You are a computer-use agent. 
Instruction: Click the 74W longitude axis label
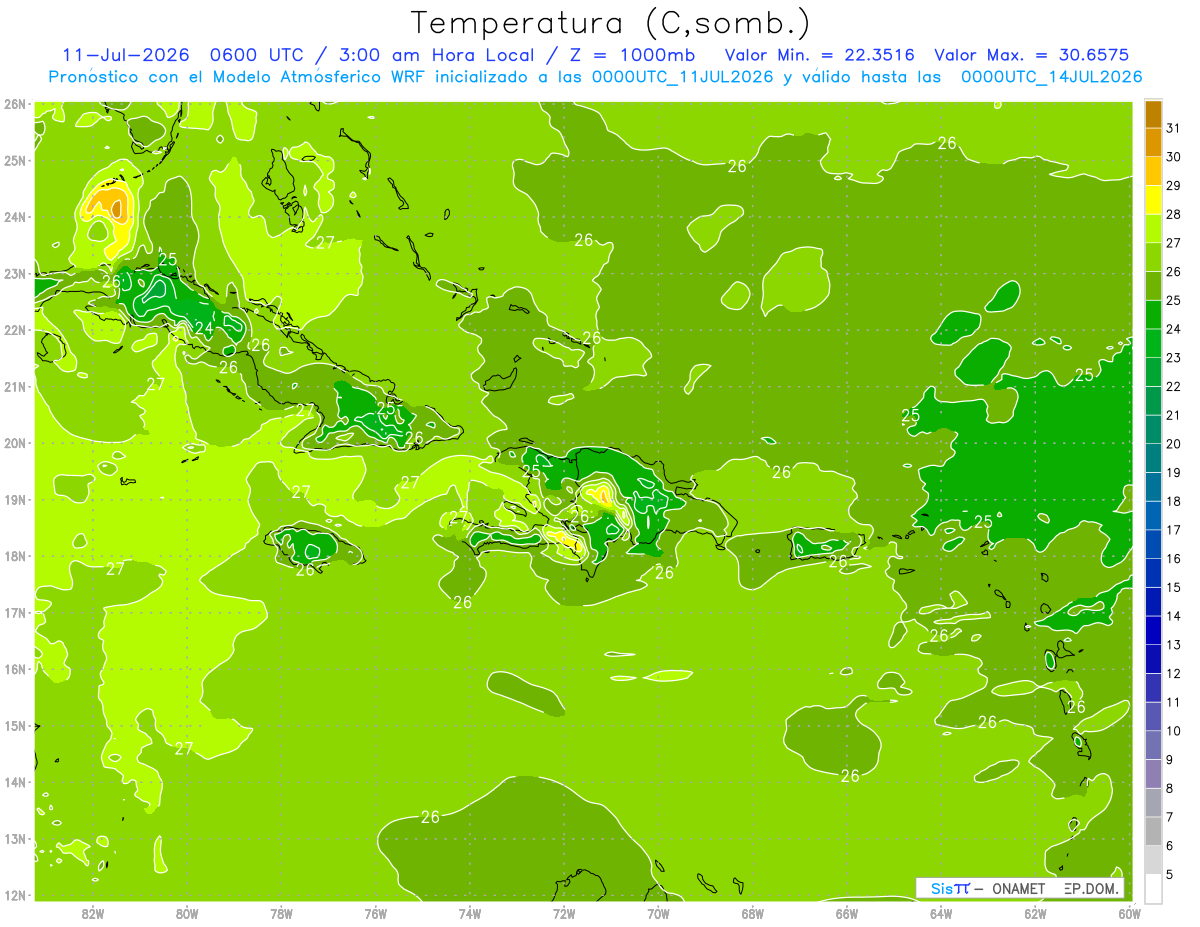(x=470, y=914)
